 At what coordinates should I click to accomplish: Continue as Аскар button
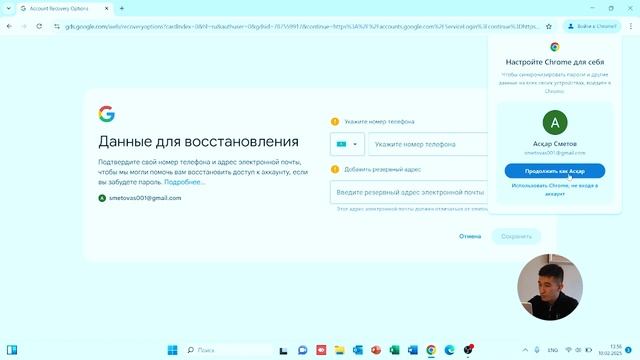(555, 171)
